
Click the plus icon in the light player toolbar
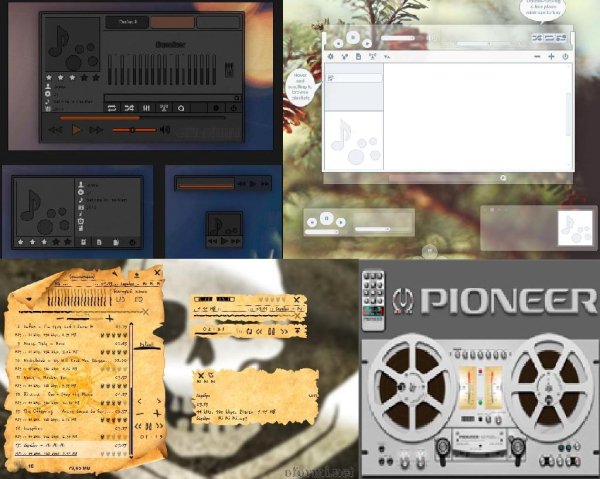(551, 57)
